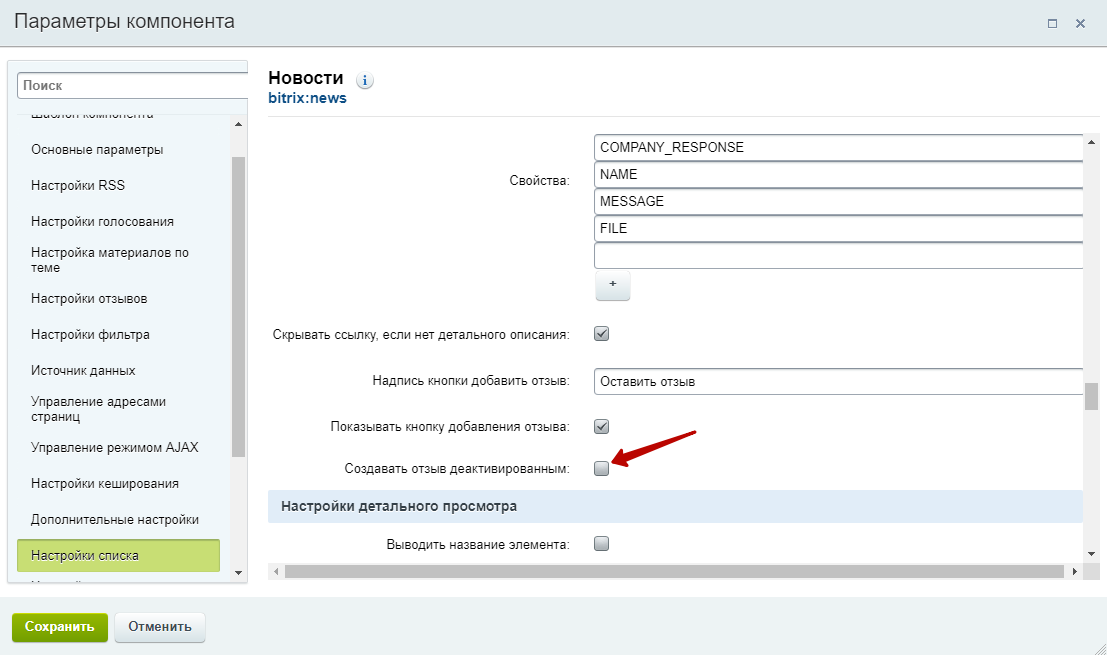
Task: Click the content panel scroll-down arrow
Action: (1091, 555)
